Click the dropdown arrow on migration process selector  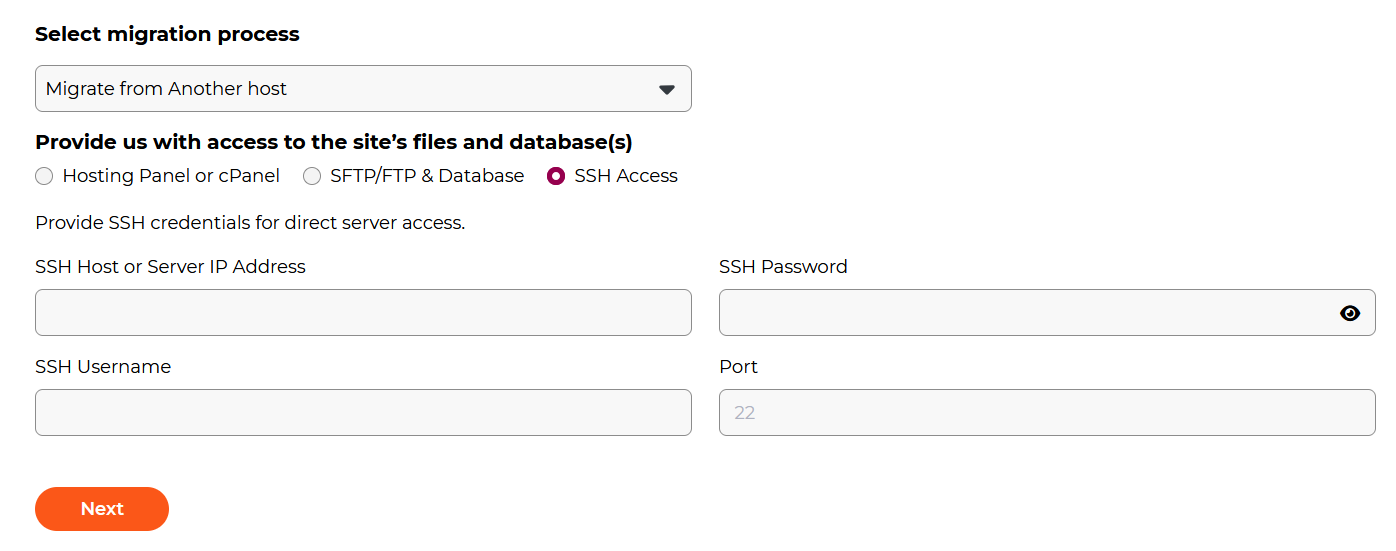tap(667, 89)
